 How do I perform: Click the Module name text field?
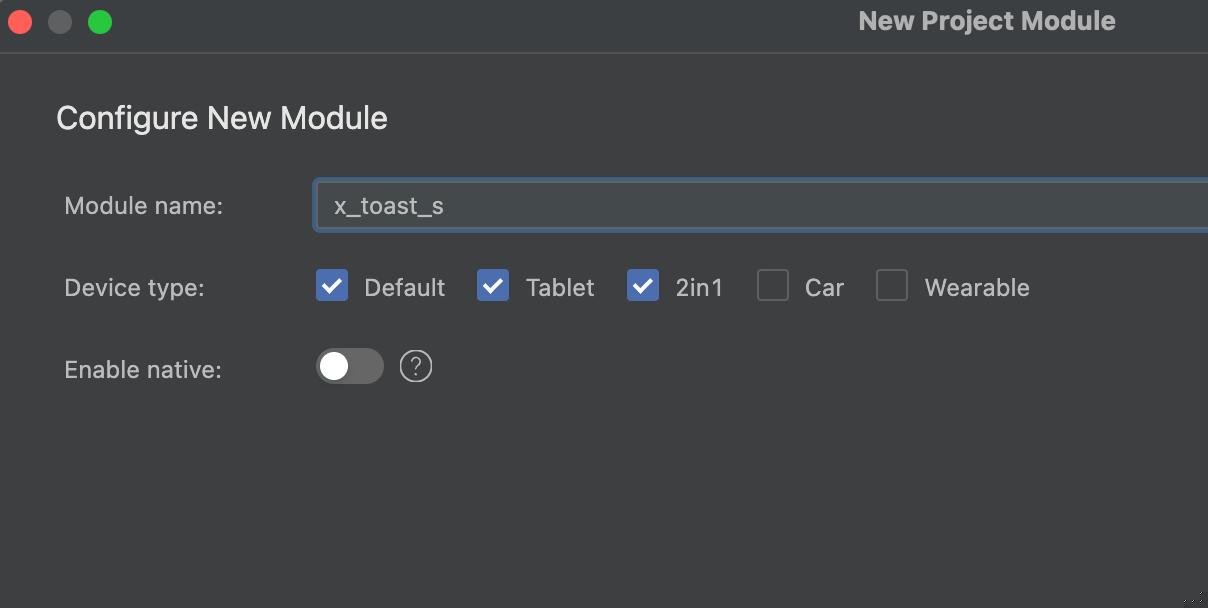pos(760,206)
